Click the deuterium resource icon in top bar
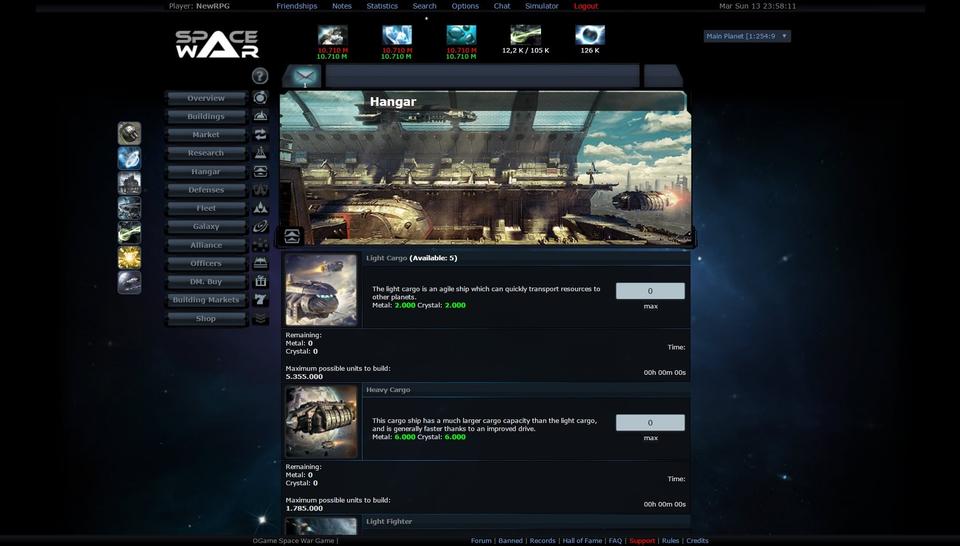The width and height of the screenshot is (960, 546). point(461,35)
